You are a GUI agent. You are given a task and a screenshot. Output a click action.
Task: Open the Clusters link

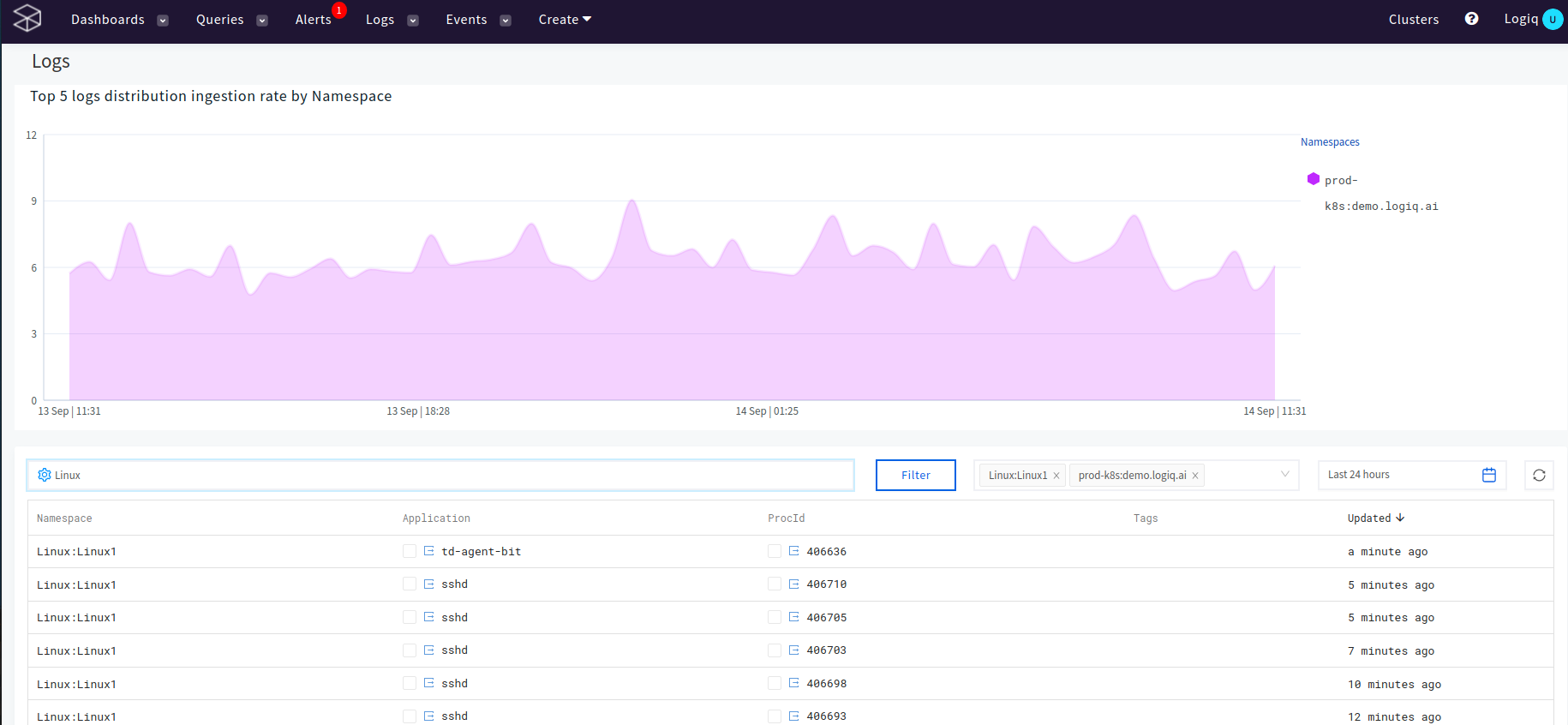click(1413, 20)
